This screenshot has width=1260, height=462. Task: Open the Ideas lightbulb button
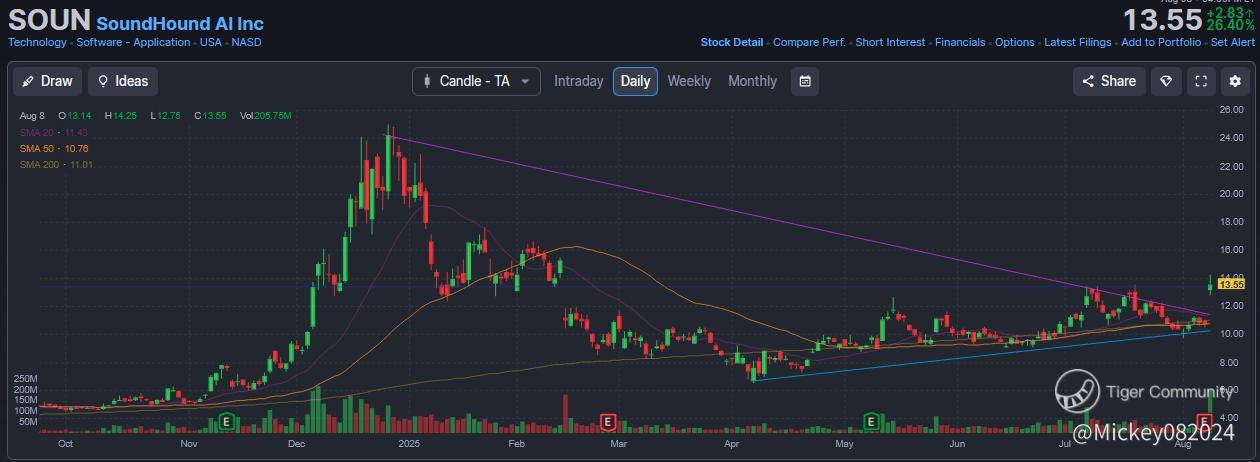(123, 81)
